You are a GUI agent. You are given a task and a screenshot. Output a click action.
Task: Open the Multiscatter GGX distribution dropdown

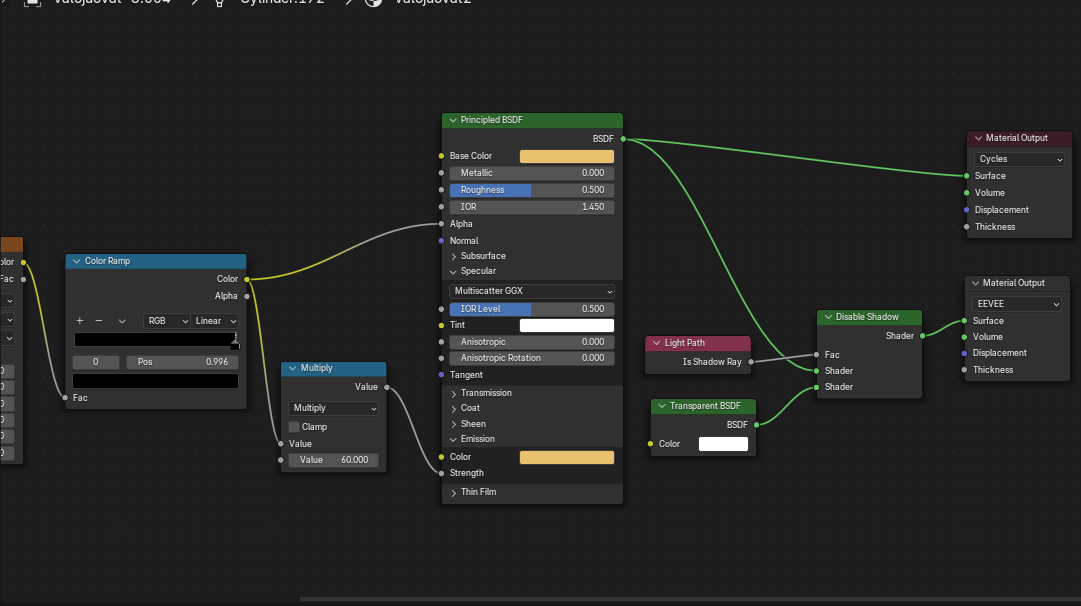tap(532, 291)
